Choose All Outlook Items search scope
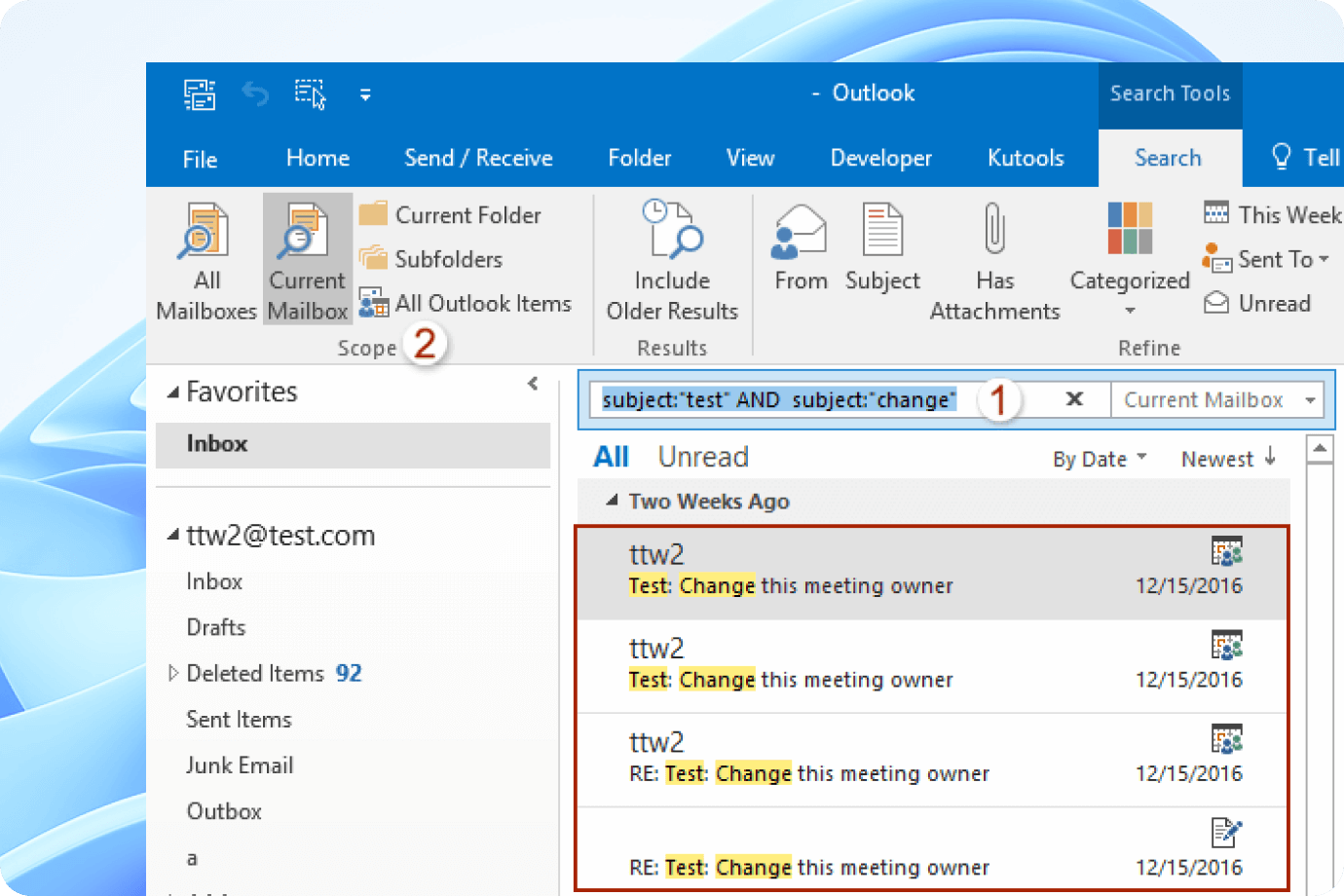 point(465,304)
